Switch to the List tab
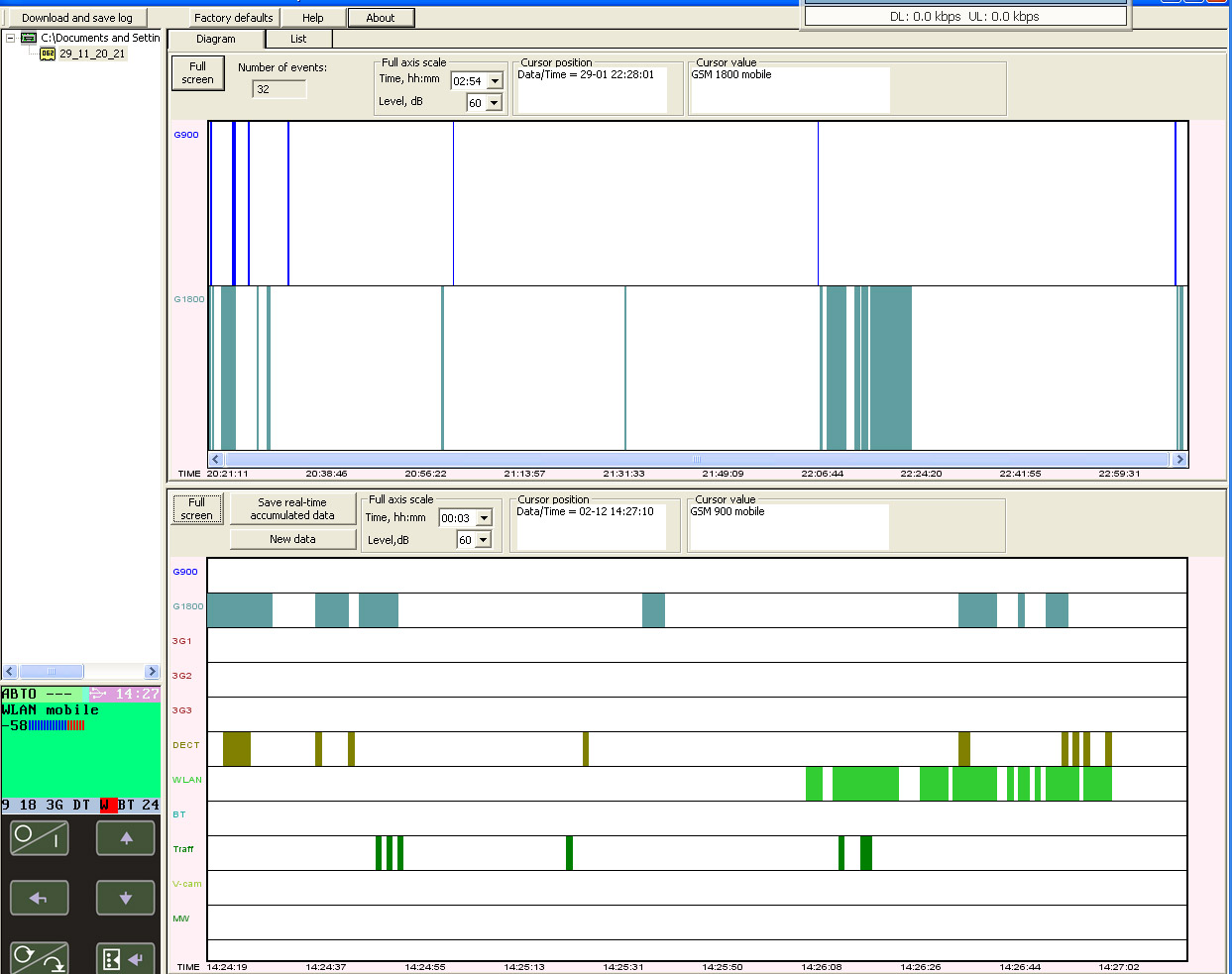The width and height of the screenshot is (1232, 974). pos(298,39)
